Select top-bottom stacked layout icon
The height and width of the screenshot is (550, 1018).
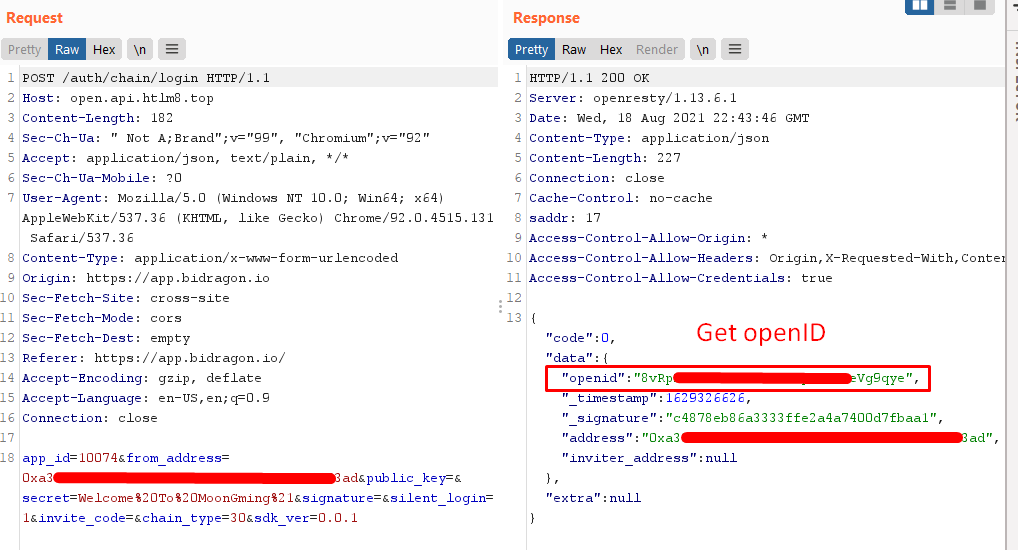point(950,6)
